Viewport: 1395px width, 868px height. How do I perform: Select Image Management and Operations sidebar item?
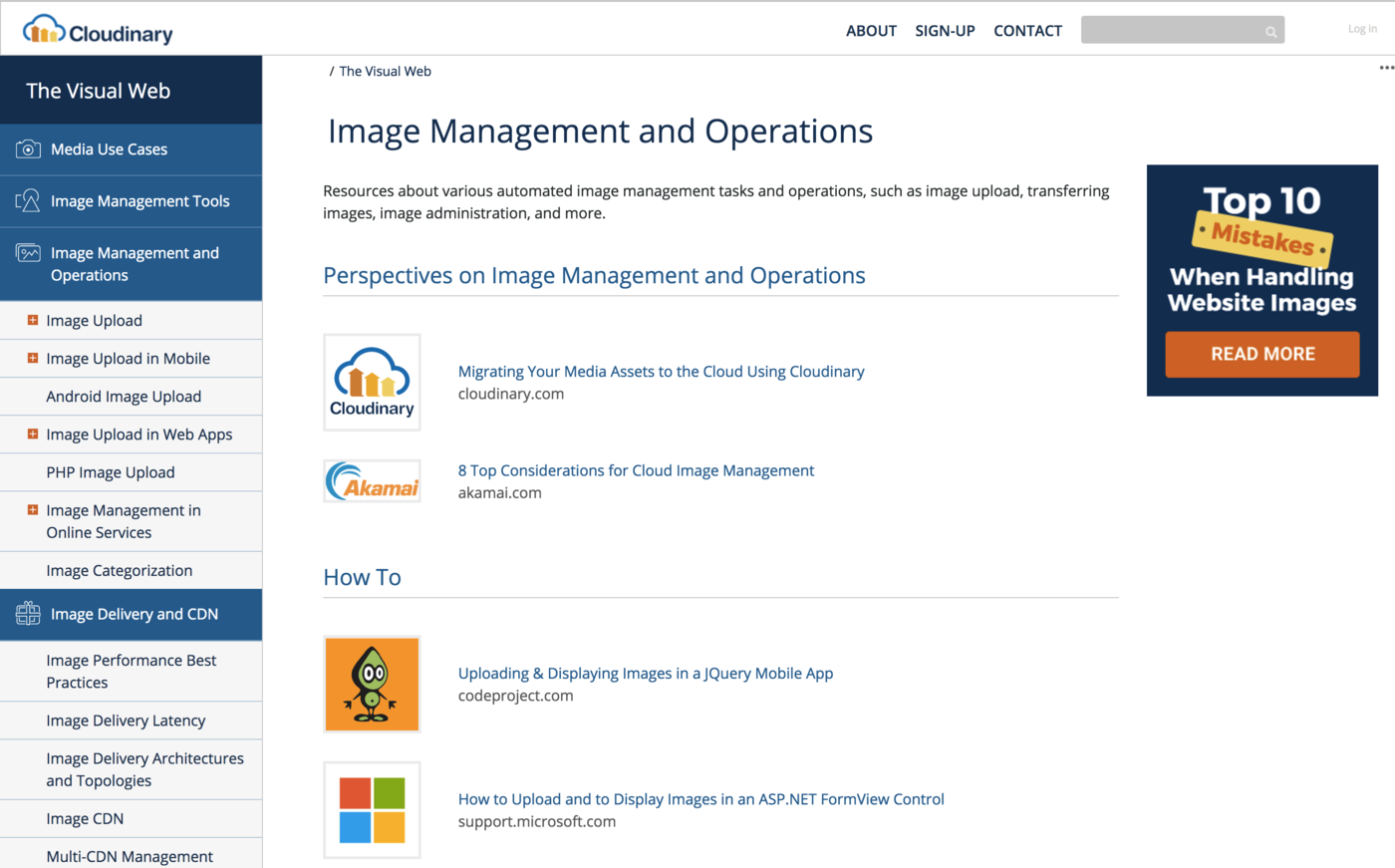pyautogui.click(x=131, y=264)
